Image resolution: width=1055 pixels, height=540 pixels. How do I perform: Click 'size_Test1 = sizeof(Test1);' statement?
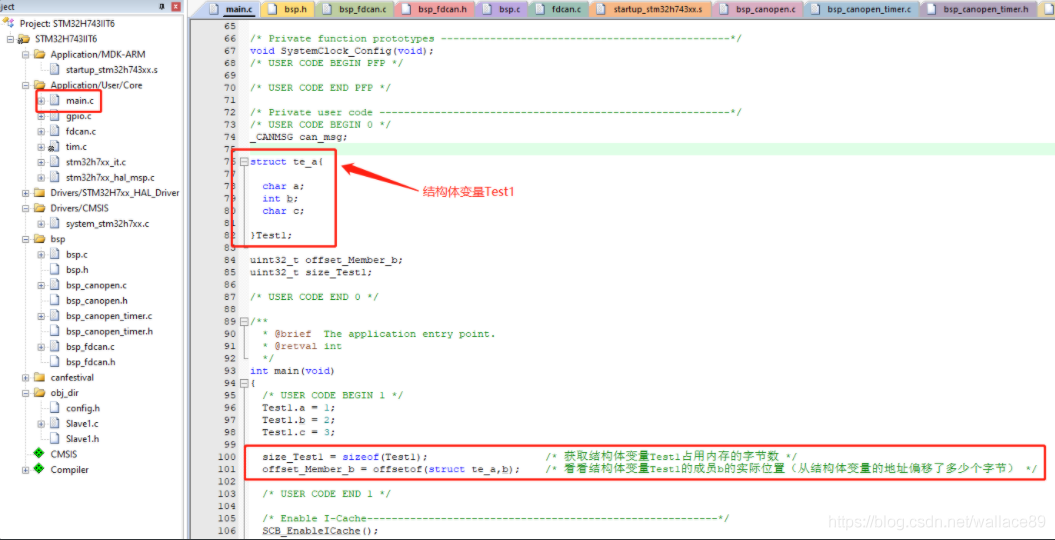click(344, 457)
